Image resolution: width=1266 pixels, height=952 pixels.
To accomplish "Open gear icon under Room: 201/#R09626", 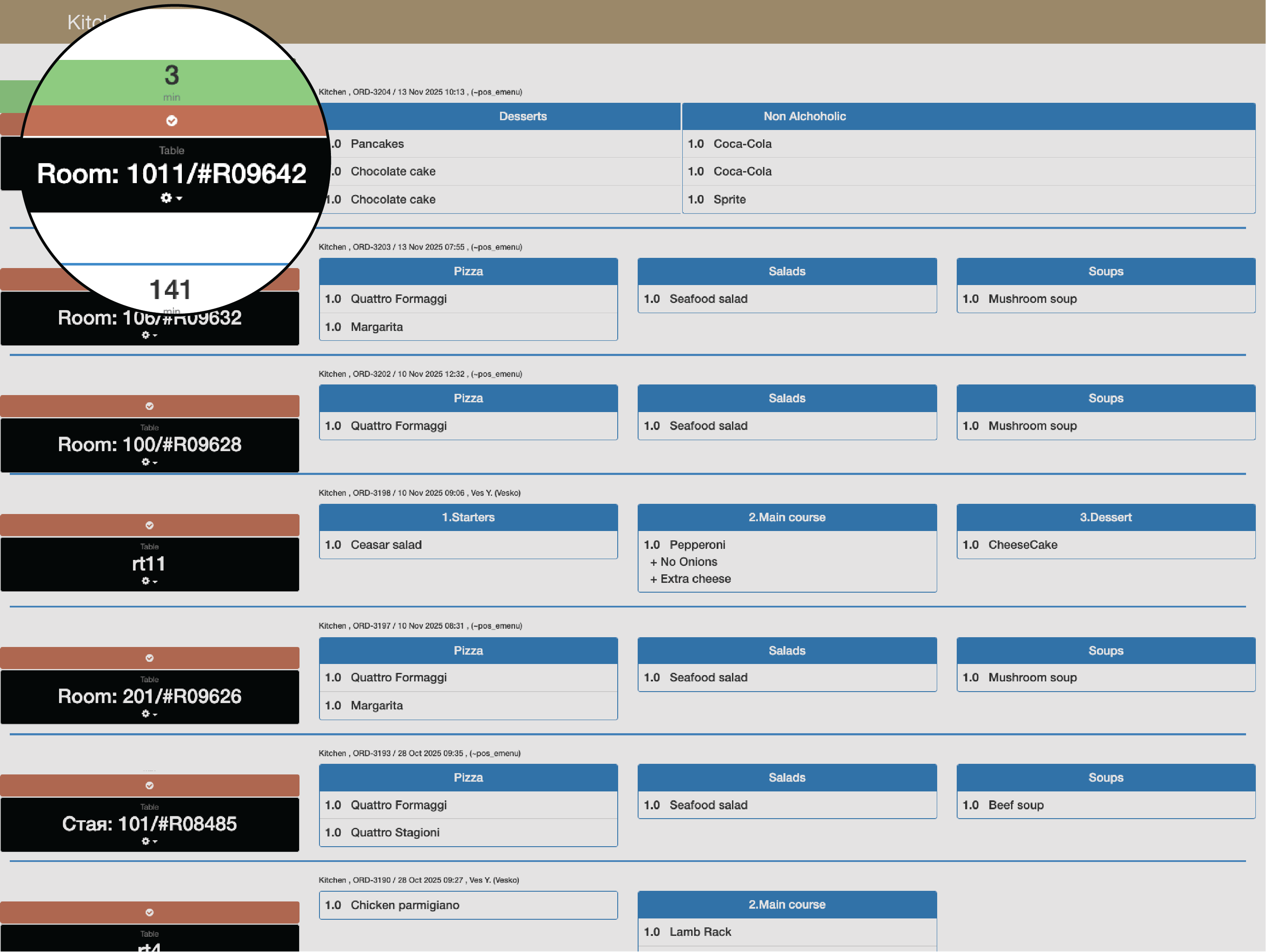I will coord(149,714).
